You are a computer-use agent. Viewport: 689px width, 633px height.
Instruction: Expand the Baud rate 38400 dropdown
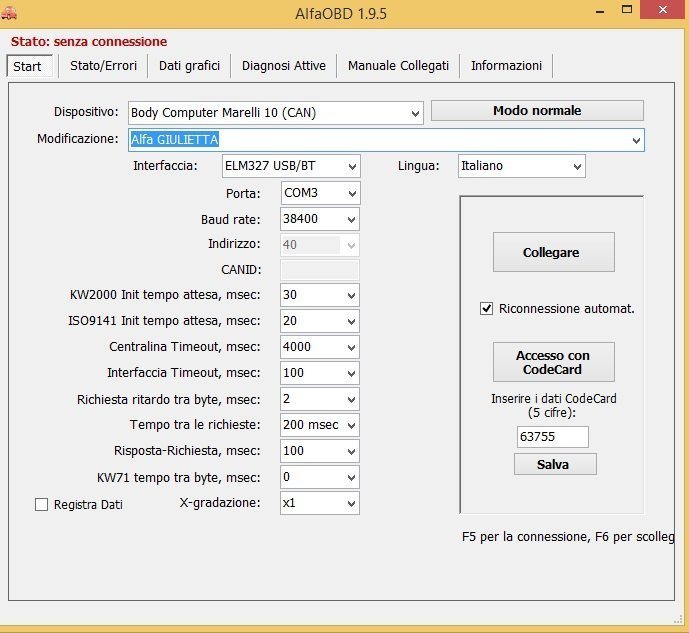[320, 219]
